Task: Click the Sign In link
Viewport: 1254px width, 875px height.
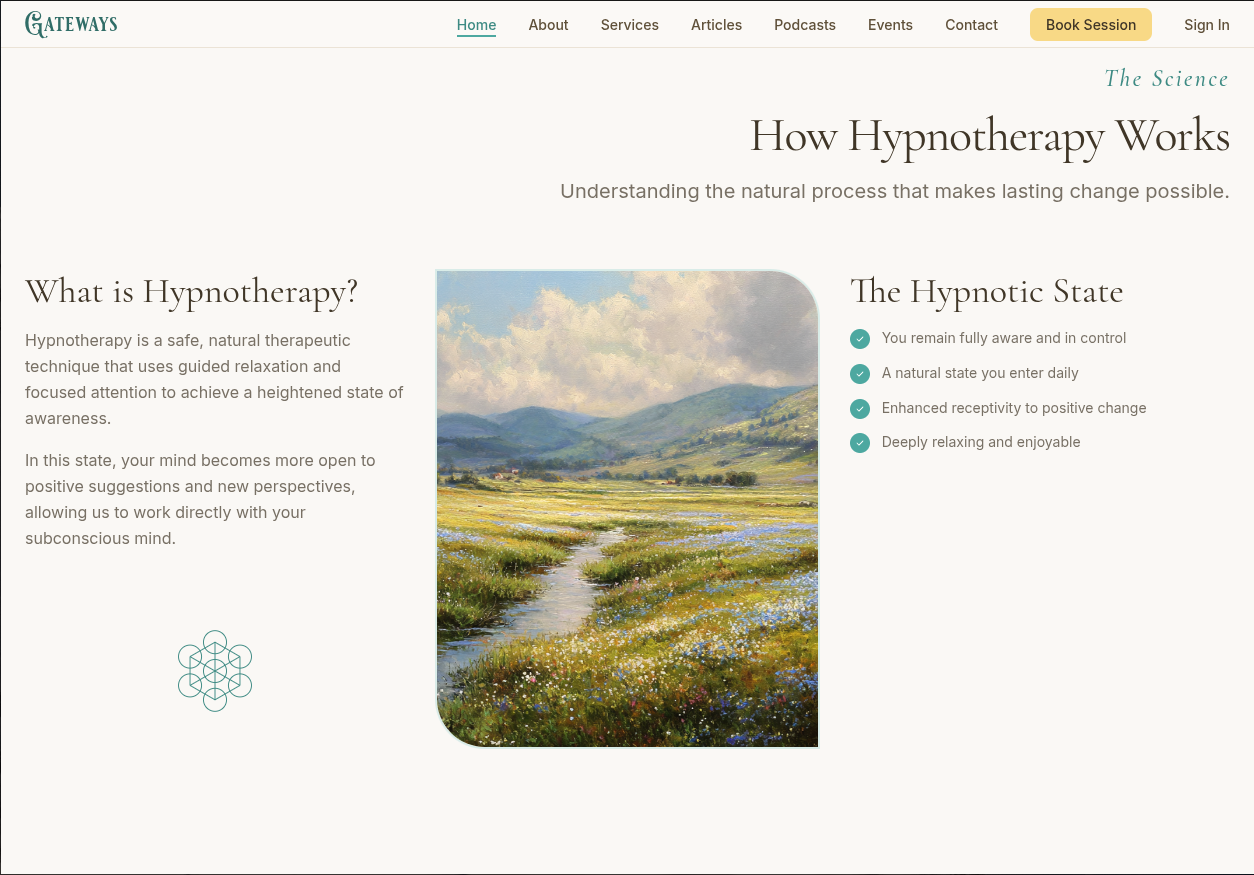Action: click(1206, 25)
